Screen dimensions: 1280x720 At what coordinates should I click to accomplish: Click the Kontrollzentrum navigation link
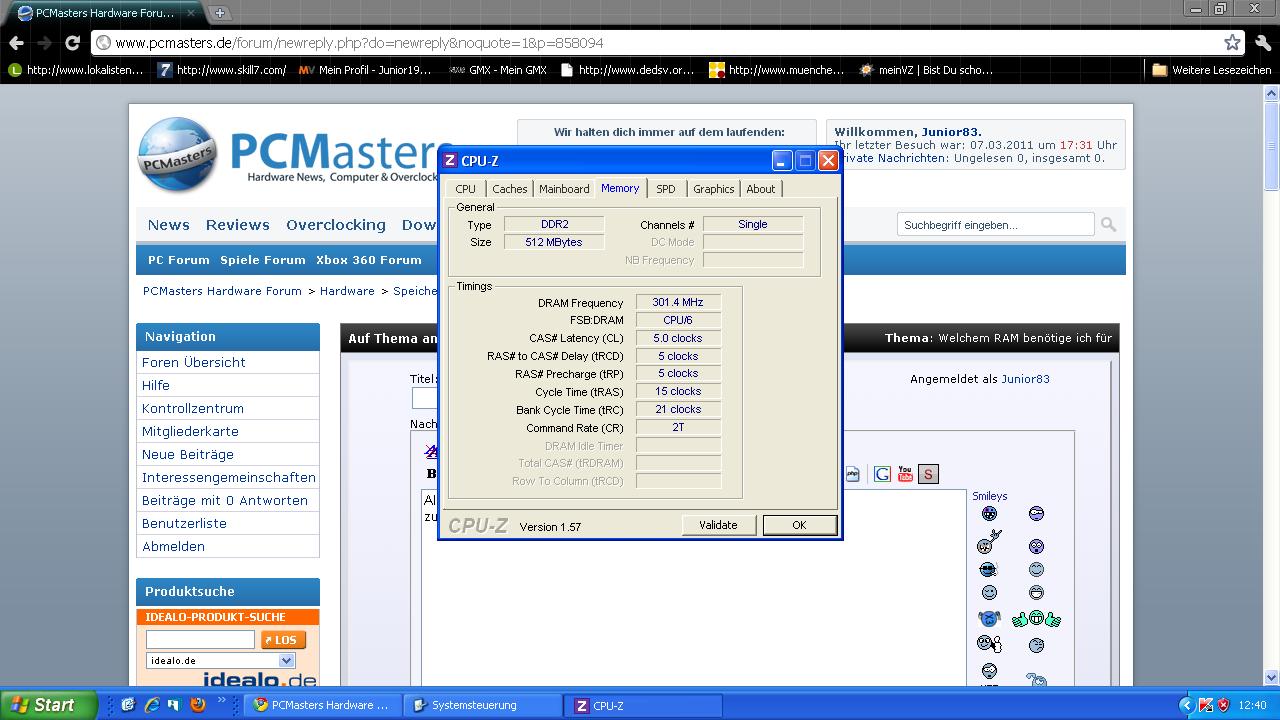192,408
